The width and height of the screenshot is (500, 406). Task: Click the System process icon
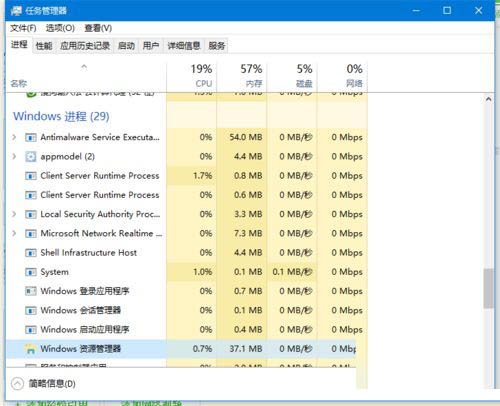click(31, 272)
